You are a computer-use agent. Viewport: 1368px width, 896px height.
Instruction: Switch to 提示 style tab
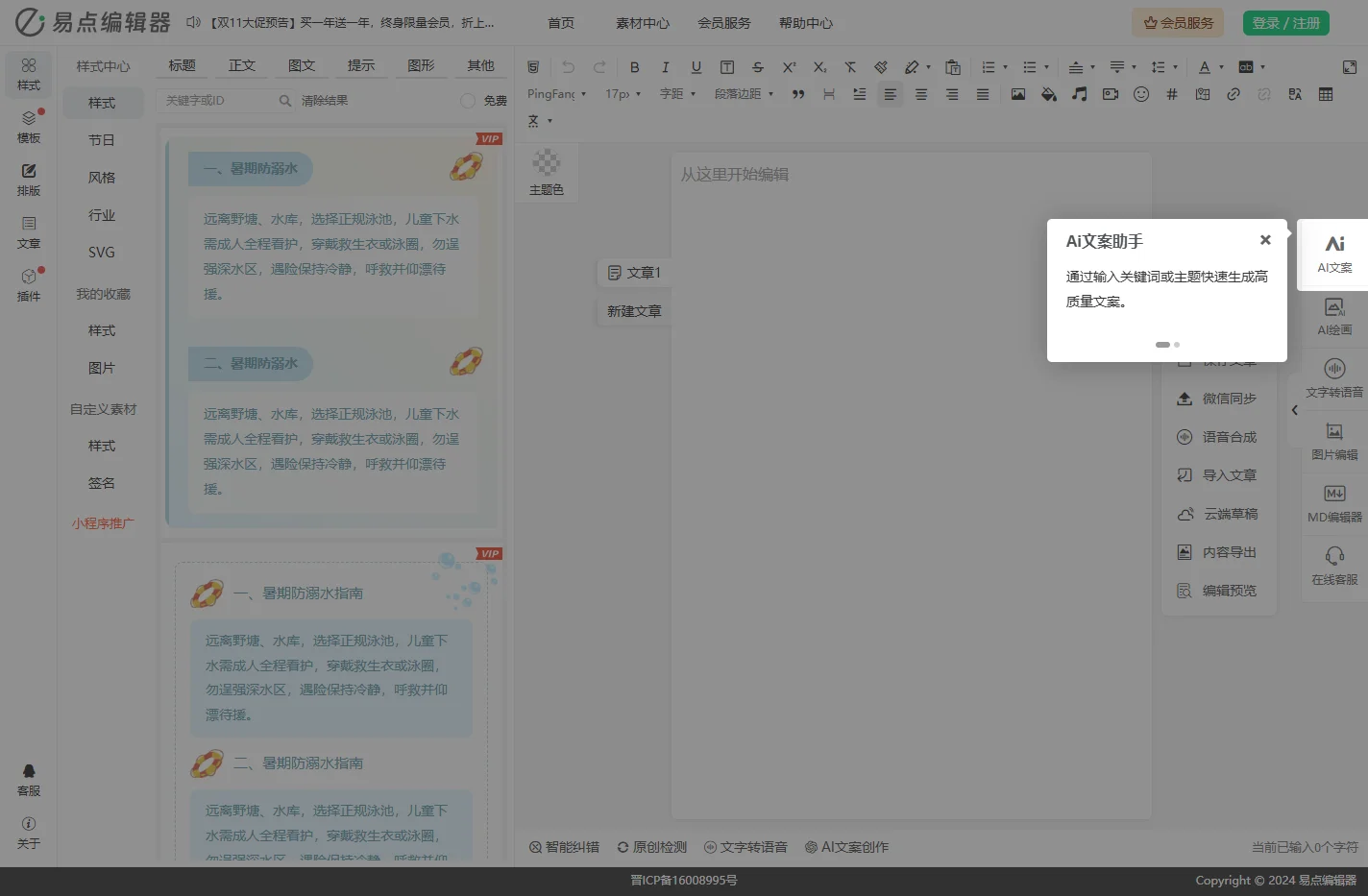tap(361, 65)
